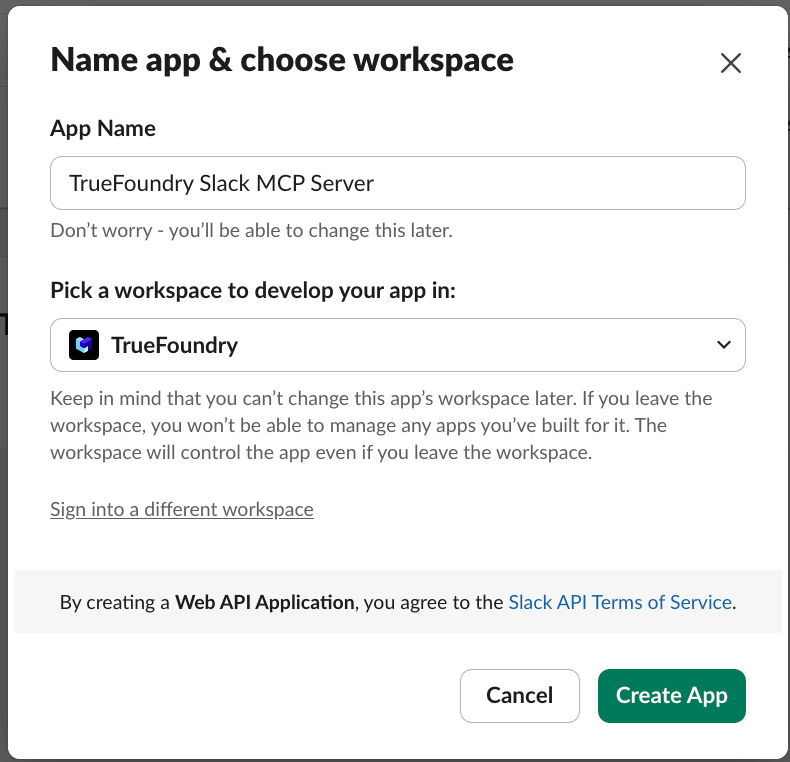Click the green Create App button
The image size is (790, 762).
(672, 695)
